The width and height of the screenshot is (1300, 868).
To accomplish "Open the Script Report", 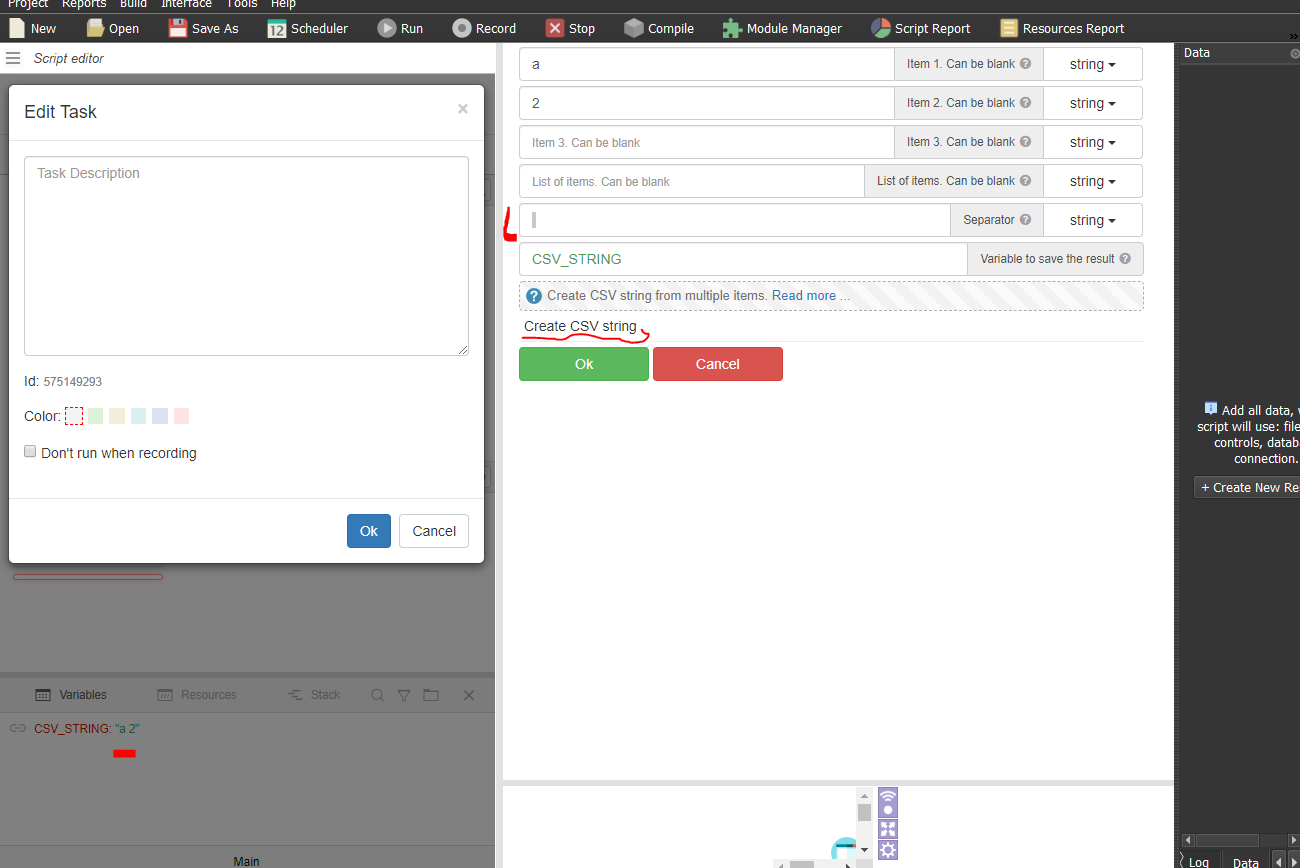I will (920, 28).
